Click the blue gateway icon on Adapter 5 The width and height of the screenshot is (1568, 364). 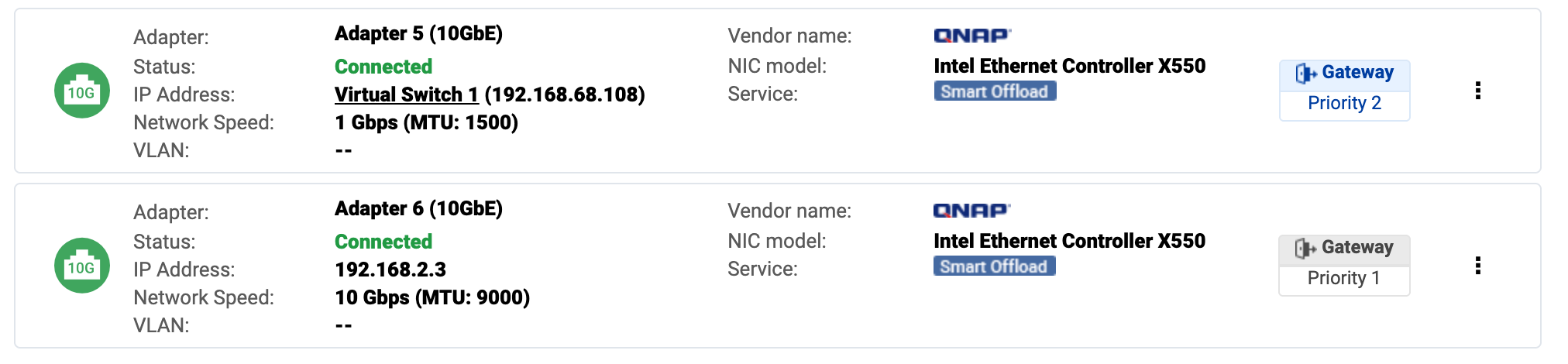pyautogui.click(x=1305, y=74)
